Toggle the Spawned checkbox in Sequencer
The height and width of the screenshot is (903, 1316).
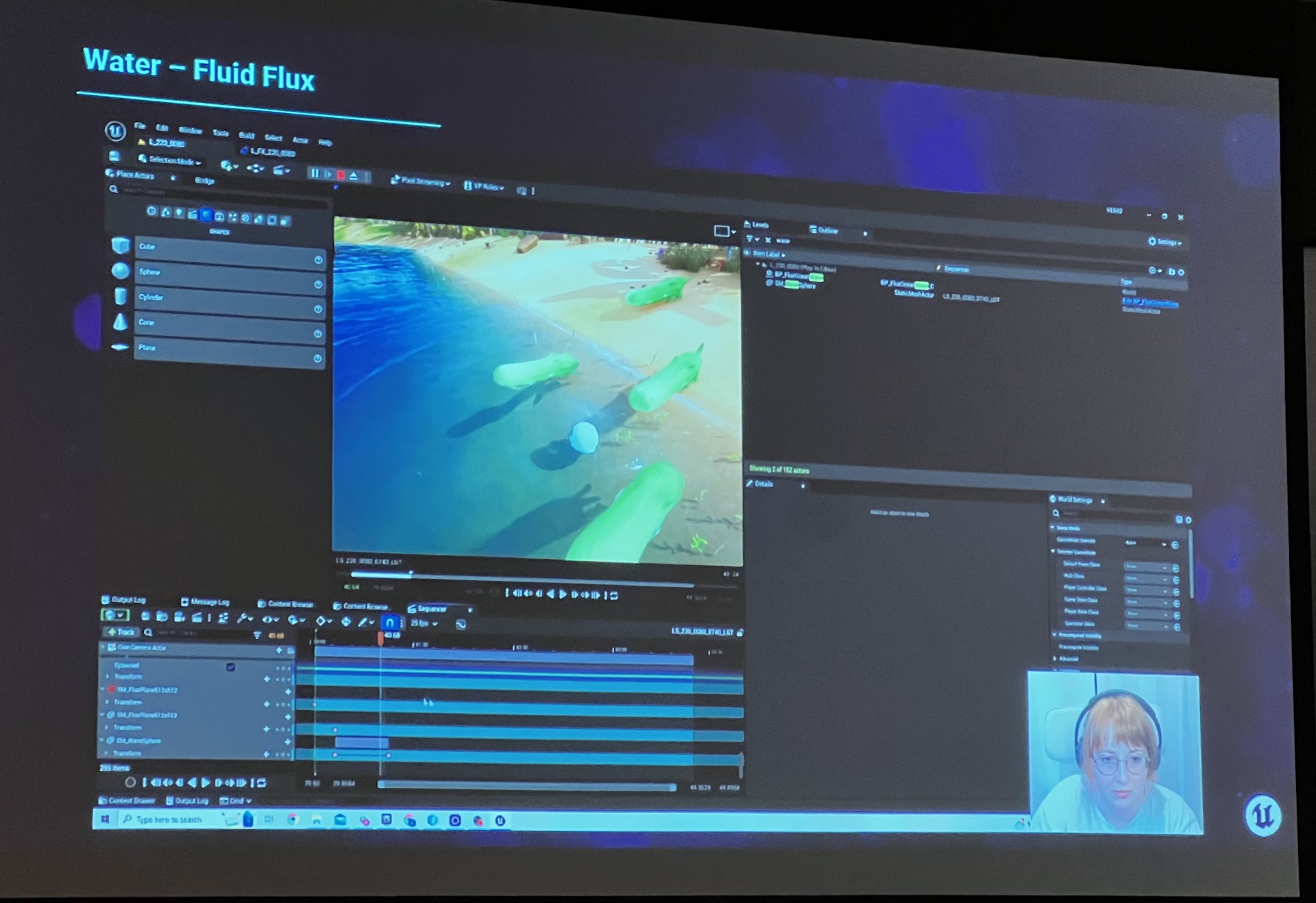230,667
